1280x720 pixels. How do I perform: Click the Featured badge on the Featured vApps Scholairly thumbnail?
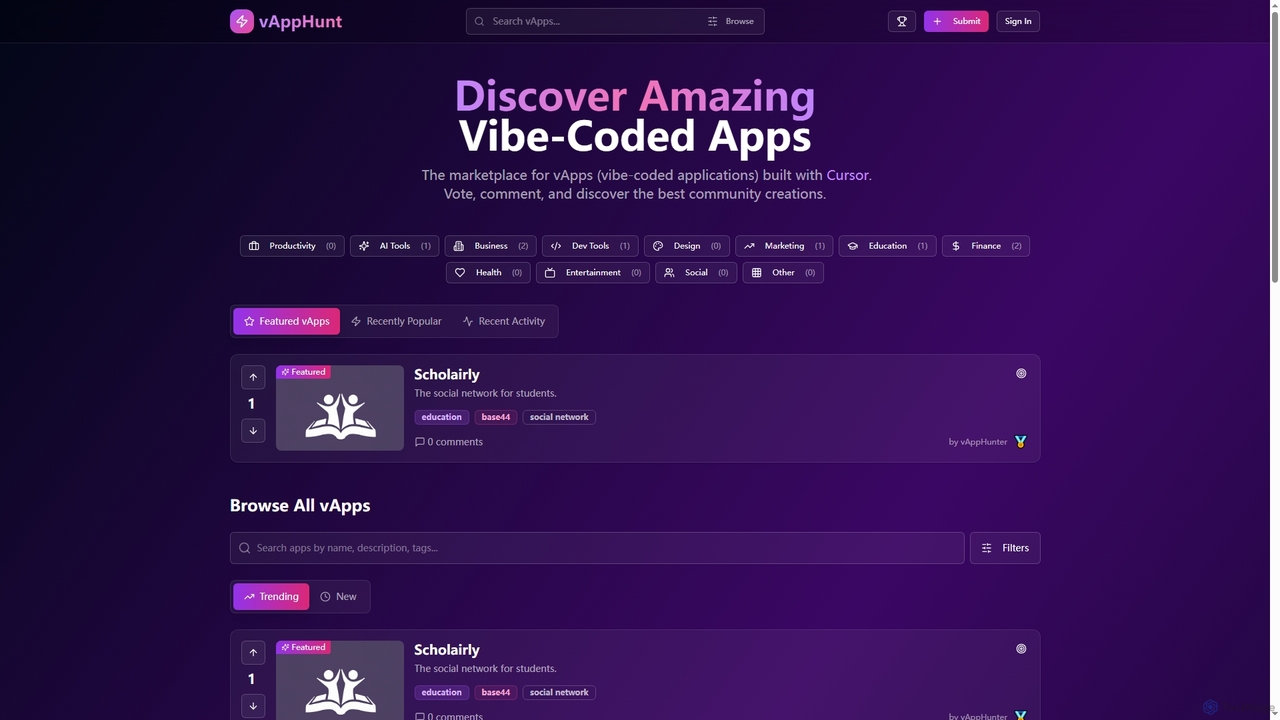pos(303,372)
